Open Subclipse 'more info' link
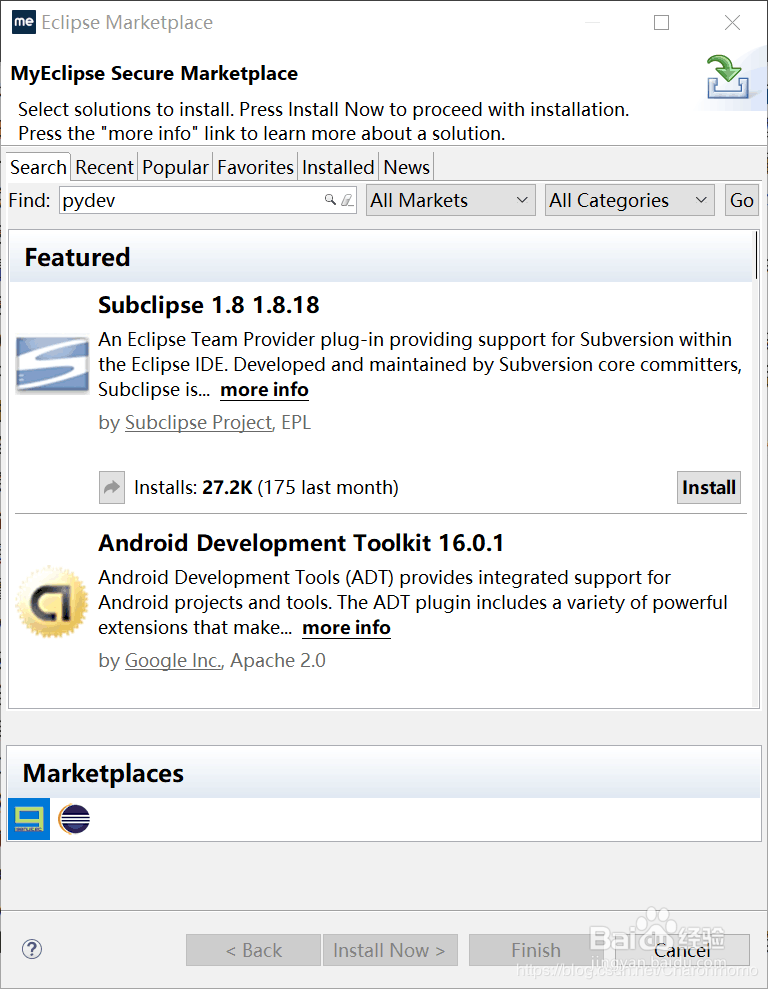 coord(264,390)
